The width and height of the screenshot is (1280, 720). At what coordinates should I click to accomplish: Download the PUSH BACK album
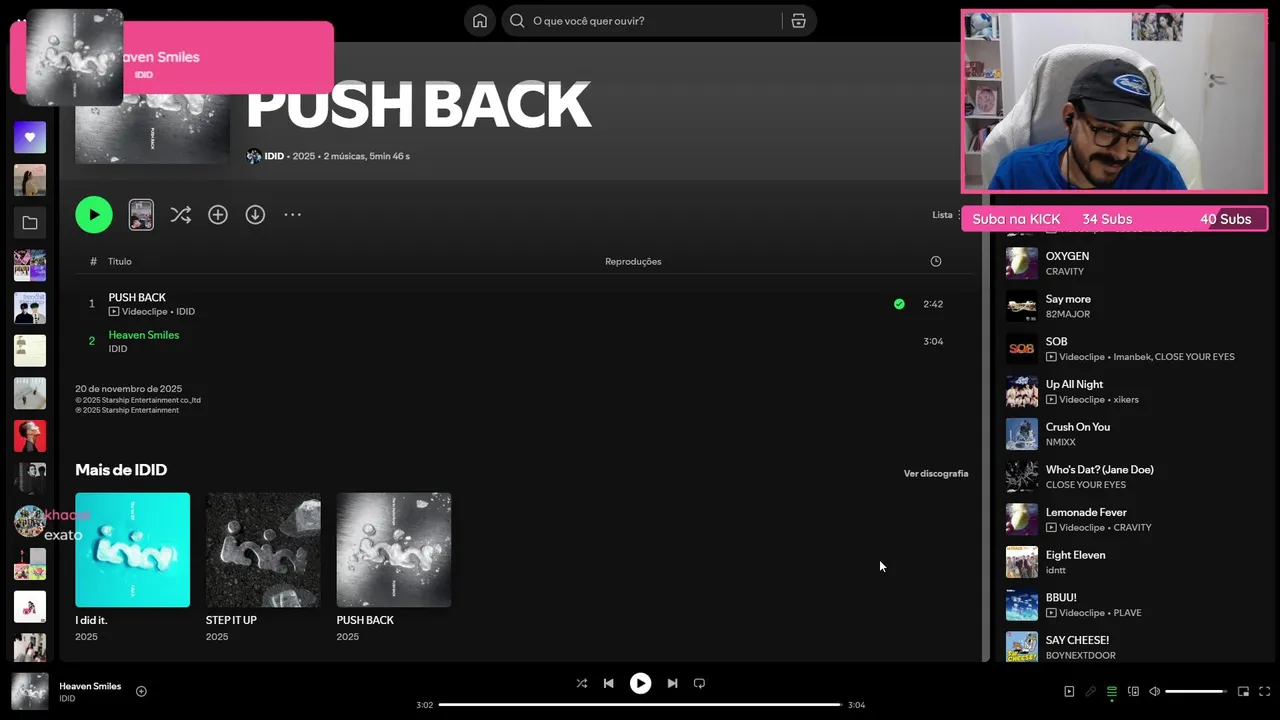(x=255, y=214)
